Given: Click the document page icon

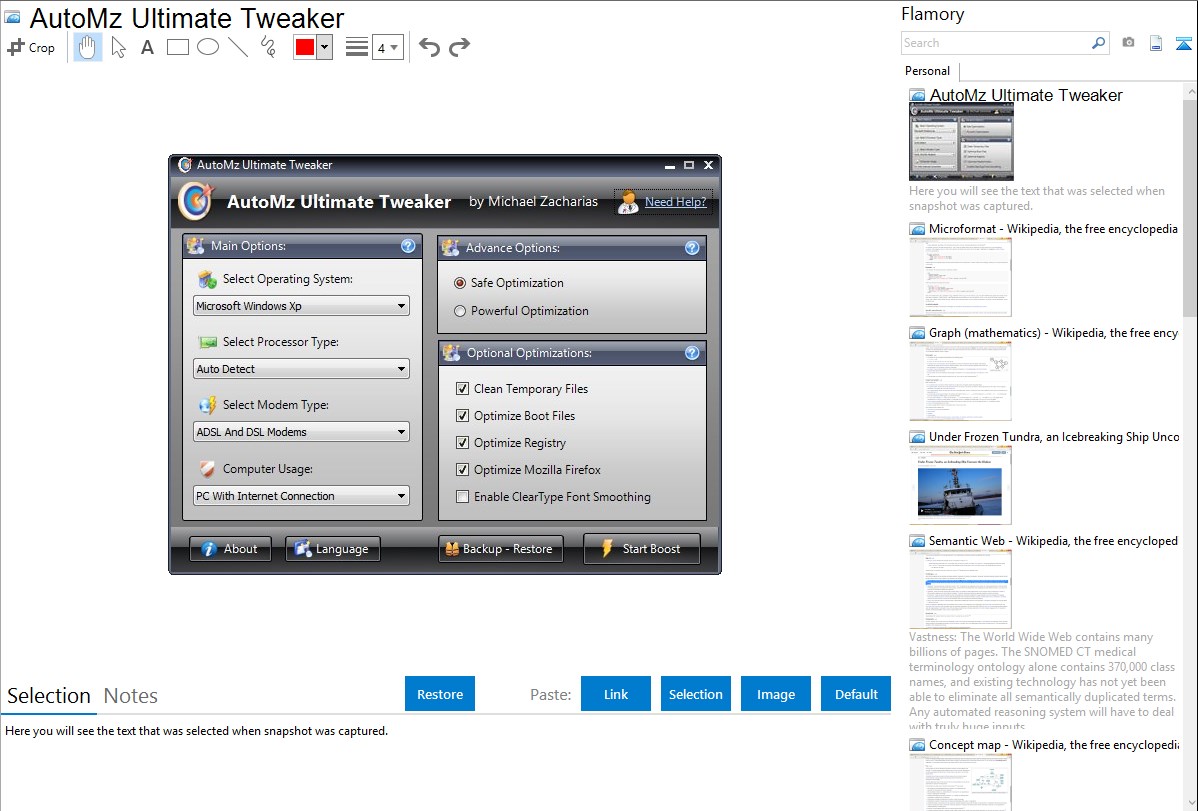Looking at the screenshot, I should click(x=1156, y=43).
